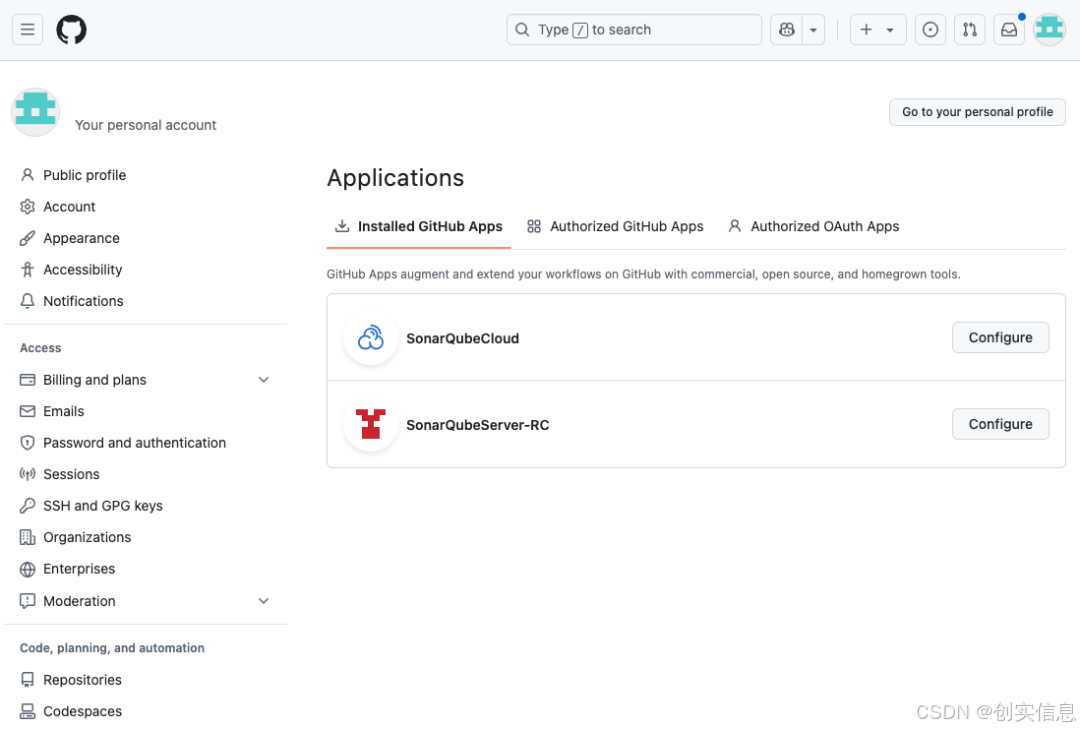1080x729 pixels.
Task: Open Appearance settings
Action: [81, 238]
